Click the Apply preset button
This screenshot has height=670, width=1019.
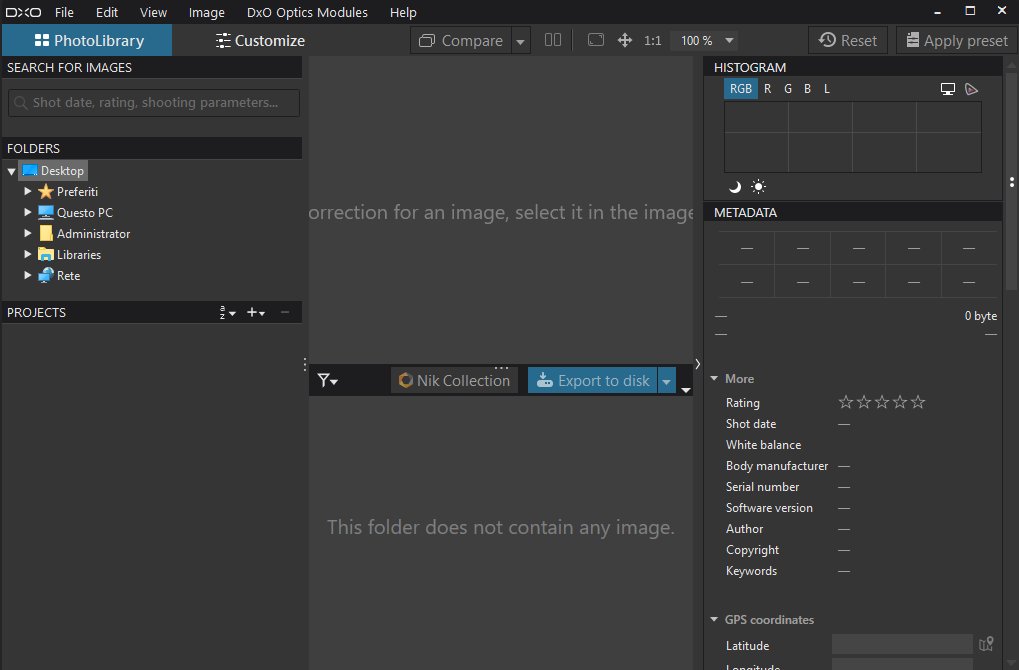click(x=957, y=40)
